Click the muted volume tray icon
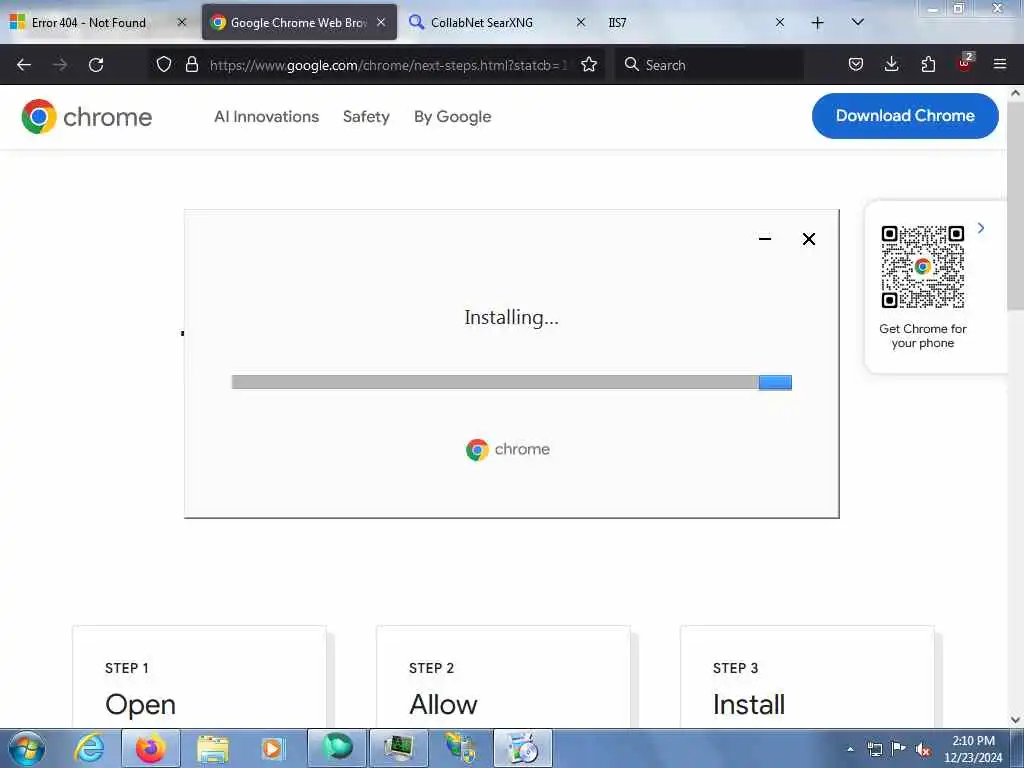Viewport: 1024px width, 768px height. [x=923, y=750]
